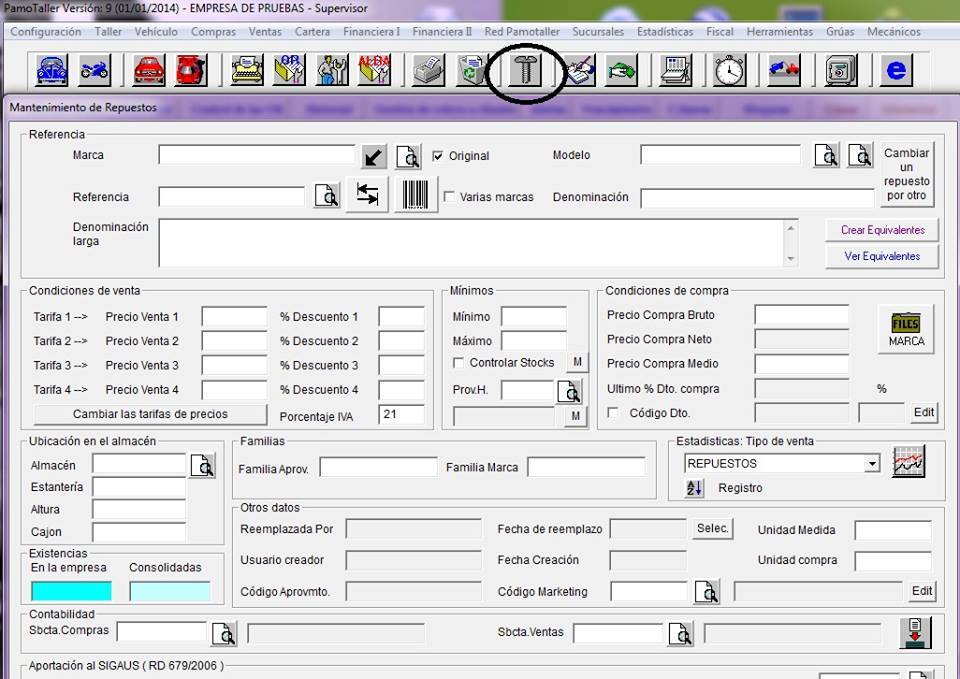Image resolution: width=960 pixels, height=679 pixels.
Task: Open the Sbcta.Ventas search icon
Action: tap(681, 633)
